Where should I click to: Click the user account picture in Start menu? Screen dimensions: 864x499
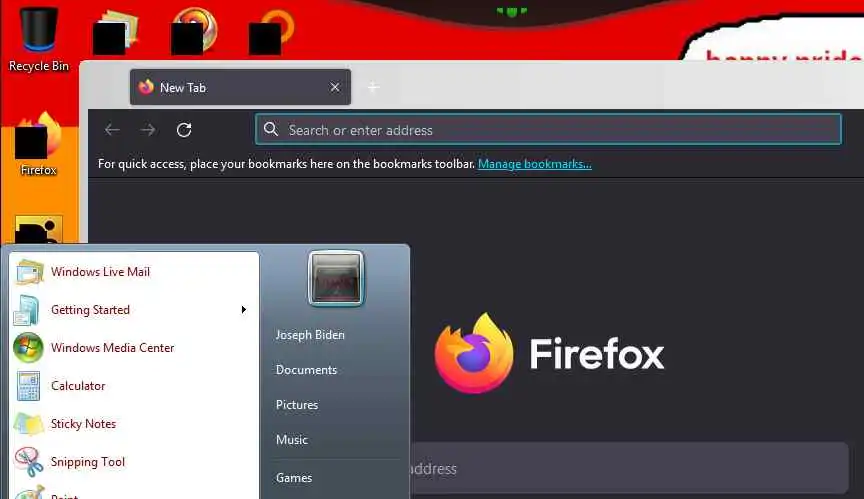(x=336, y=278)
